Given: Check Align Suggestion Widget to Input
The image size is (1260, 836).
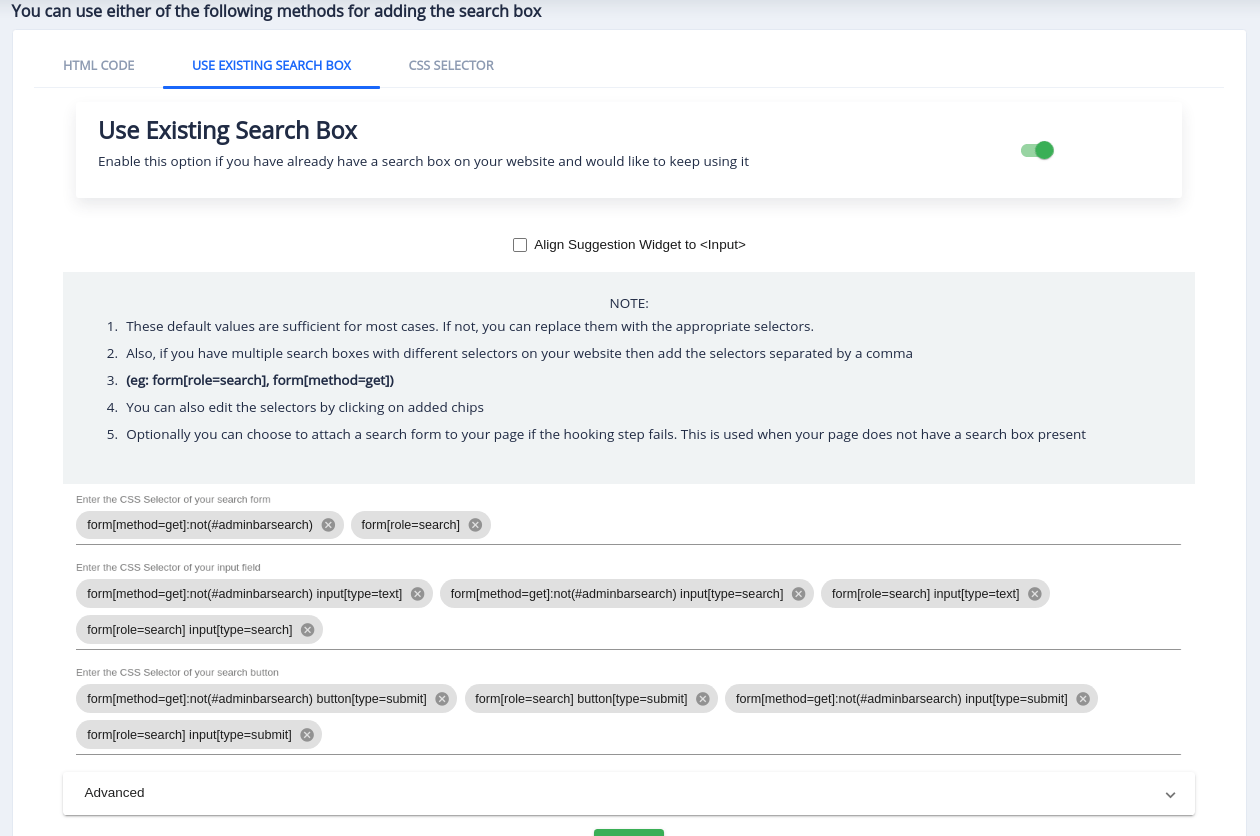Looking at the screenshot, I should (520, 244).
